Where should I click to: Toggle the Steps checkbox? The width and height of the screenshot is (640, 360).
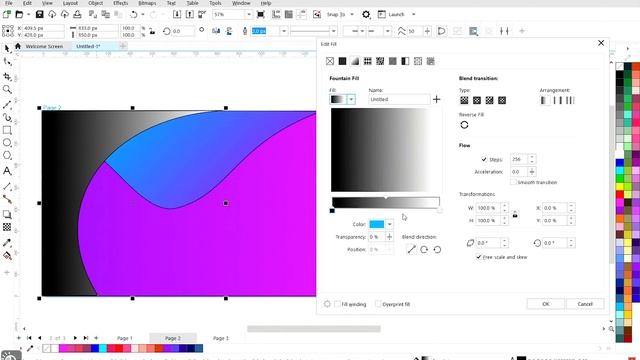pos(484,159)
